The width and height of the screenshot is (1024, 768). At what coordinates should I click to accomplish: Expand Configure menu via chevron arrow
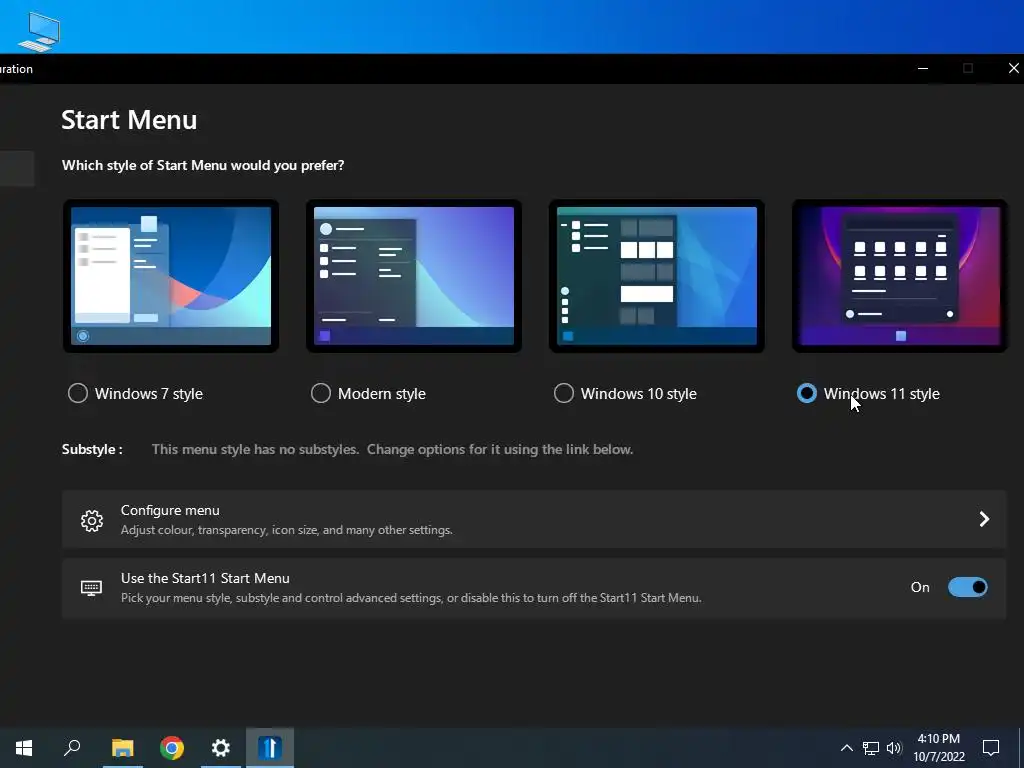(x=984, y=519)
